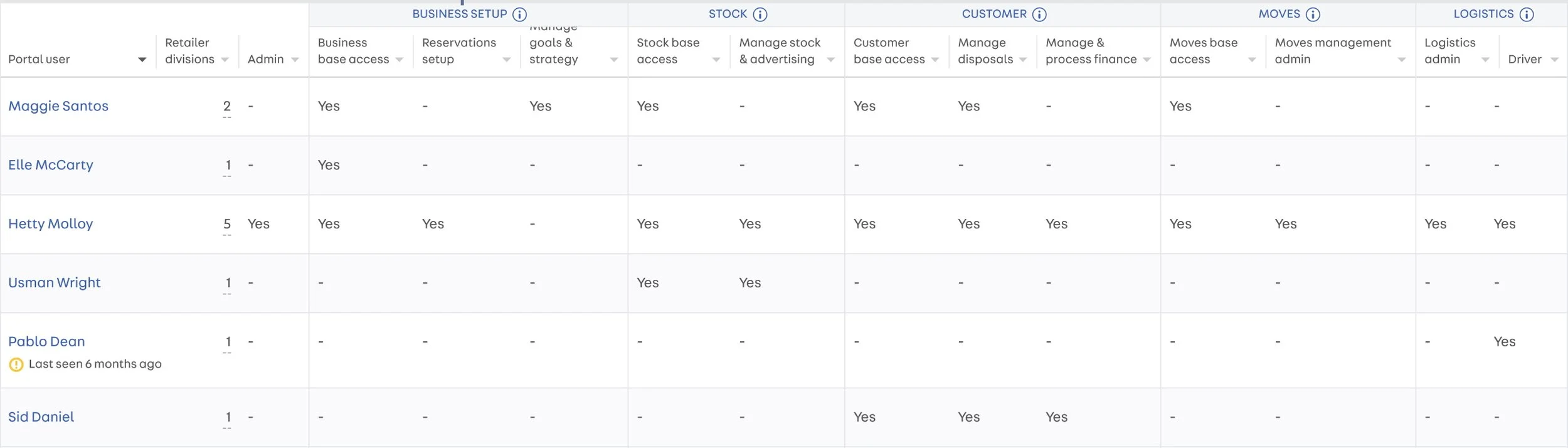Expand the Reservations setup column dropdown
Image resolution: width=1568 pixels, height=448 pixels.
pos(507,60)
